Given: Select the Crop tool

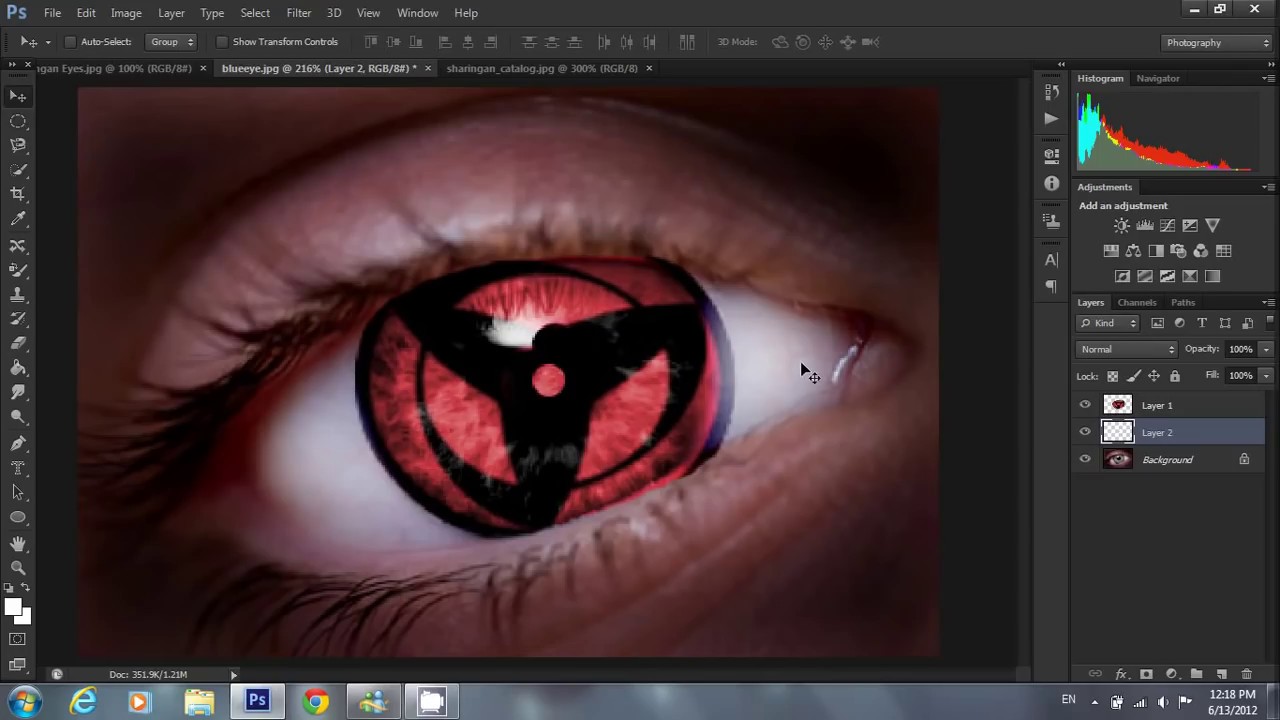Looking at the screenshot, I should (18, 195).
